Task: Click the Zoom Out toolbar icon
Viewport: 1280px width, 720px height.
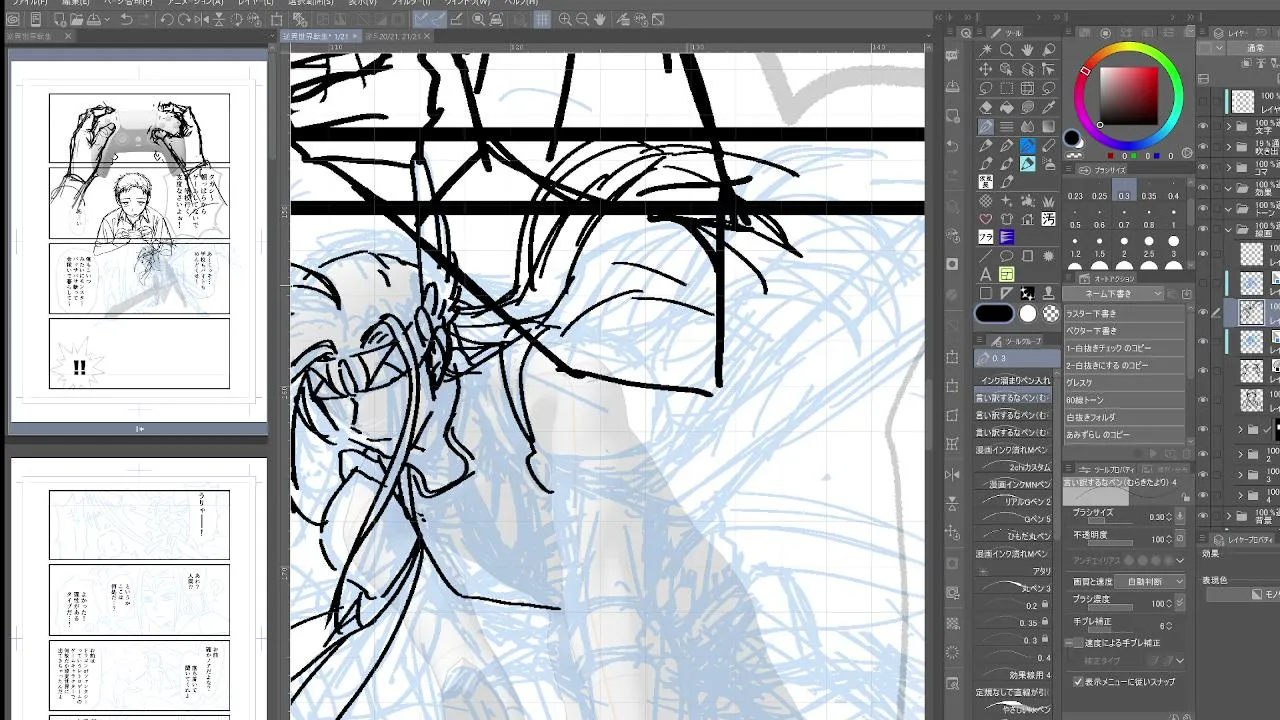Action: click(582, 19)
